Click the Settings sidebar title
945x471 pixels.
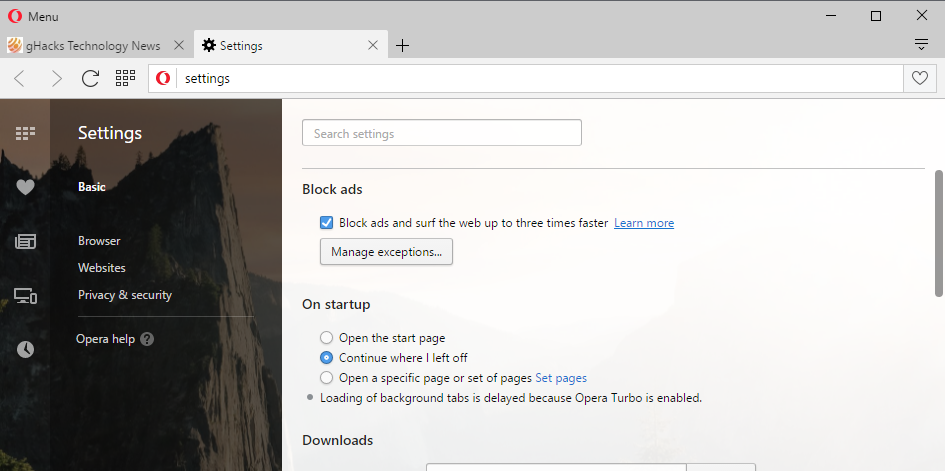(x=110, y=133)
